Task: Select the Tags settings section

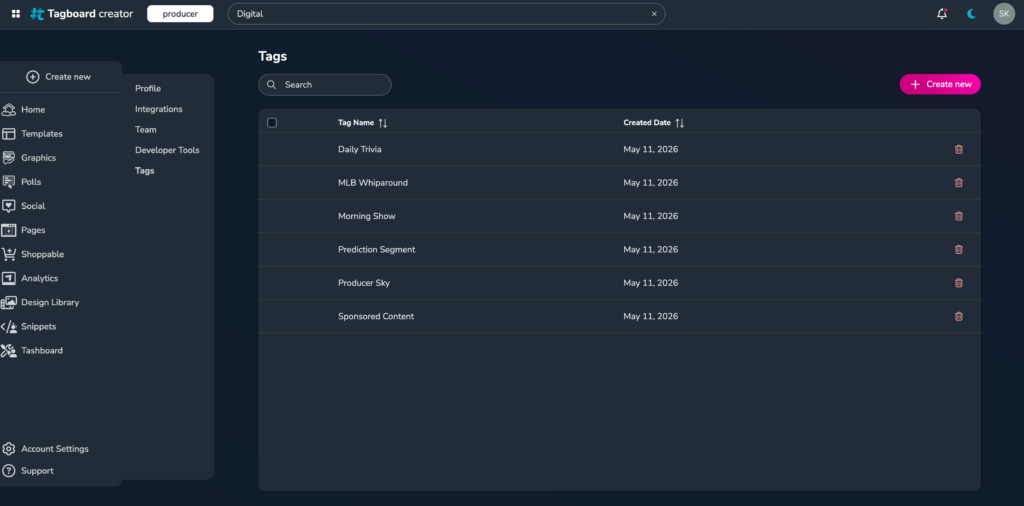Action: coord(145,171)
